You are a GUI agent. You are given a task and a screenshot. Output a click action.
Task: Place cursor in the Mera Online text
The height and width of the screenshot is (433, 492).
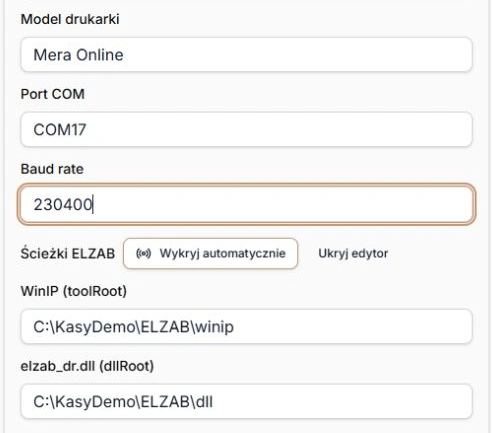pyautogui.click(x=78, y=55)
